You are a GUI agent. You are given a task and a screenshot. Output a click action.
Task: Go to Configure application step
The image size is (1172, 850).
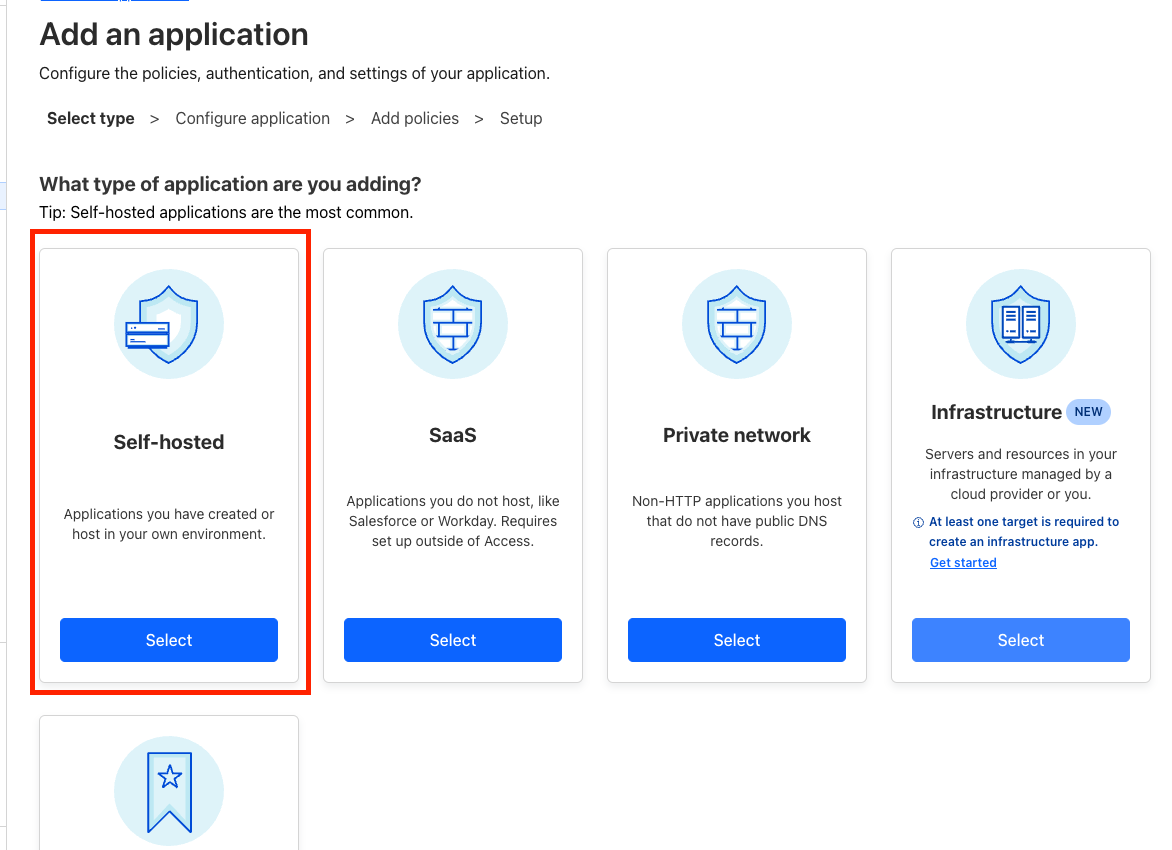[253, 119]
